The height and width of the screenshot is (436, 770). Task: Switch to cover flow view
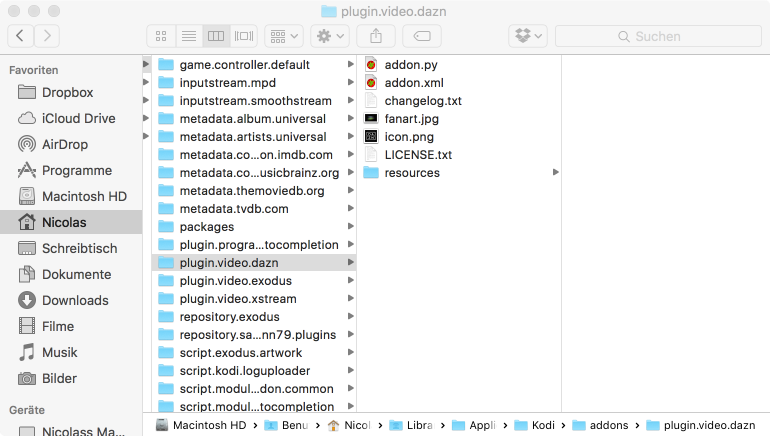(244, 36)
